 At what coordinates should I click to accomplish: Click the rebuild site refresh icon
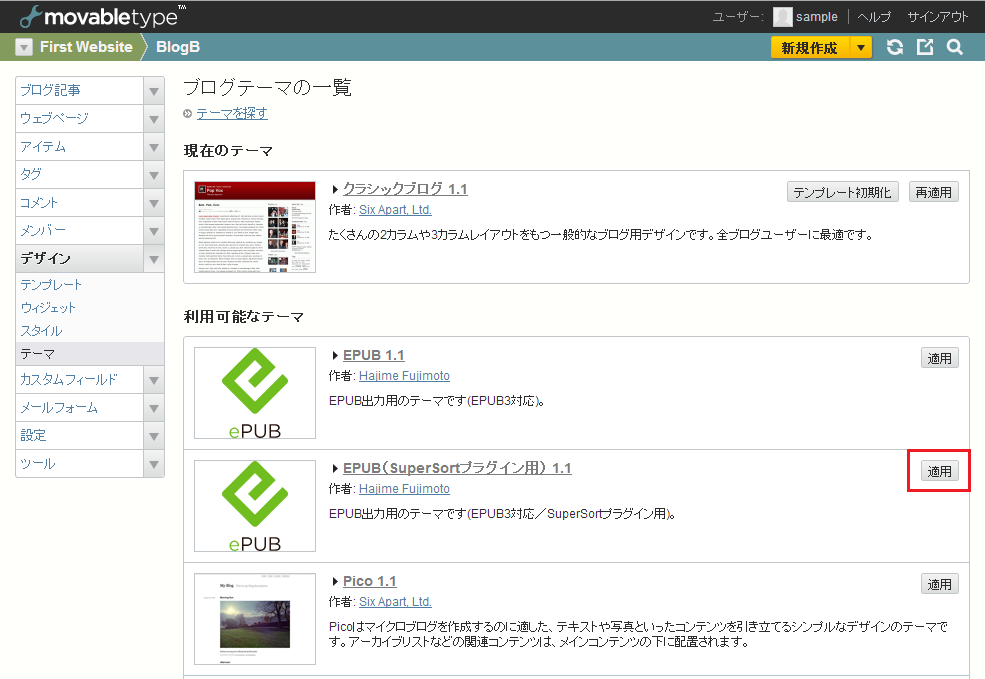(895, 47)
